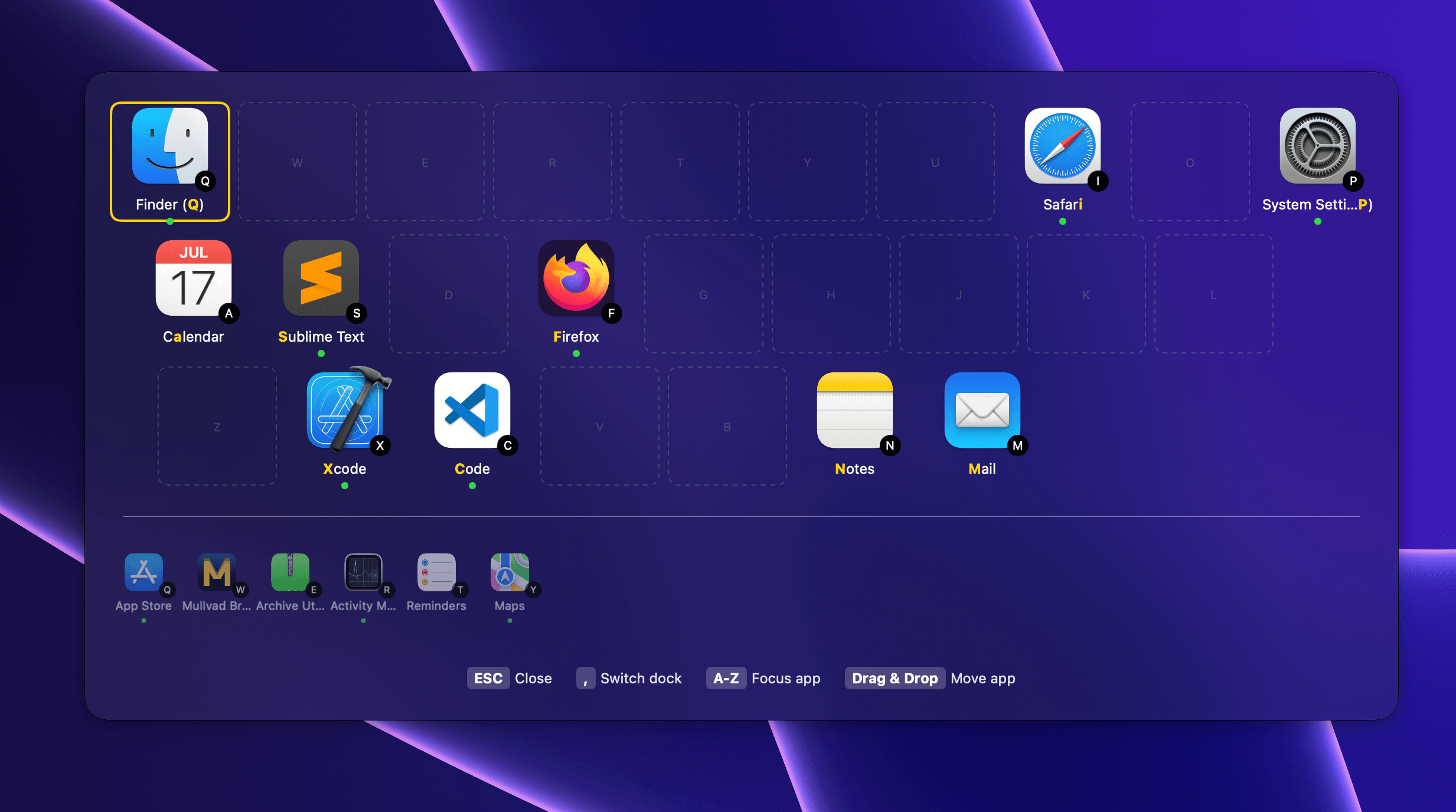
Task: Open the Notes app icon
Action: click(855, 410)
